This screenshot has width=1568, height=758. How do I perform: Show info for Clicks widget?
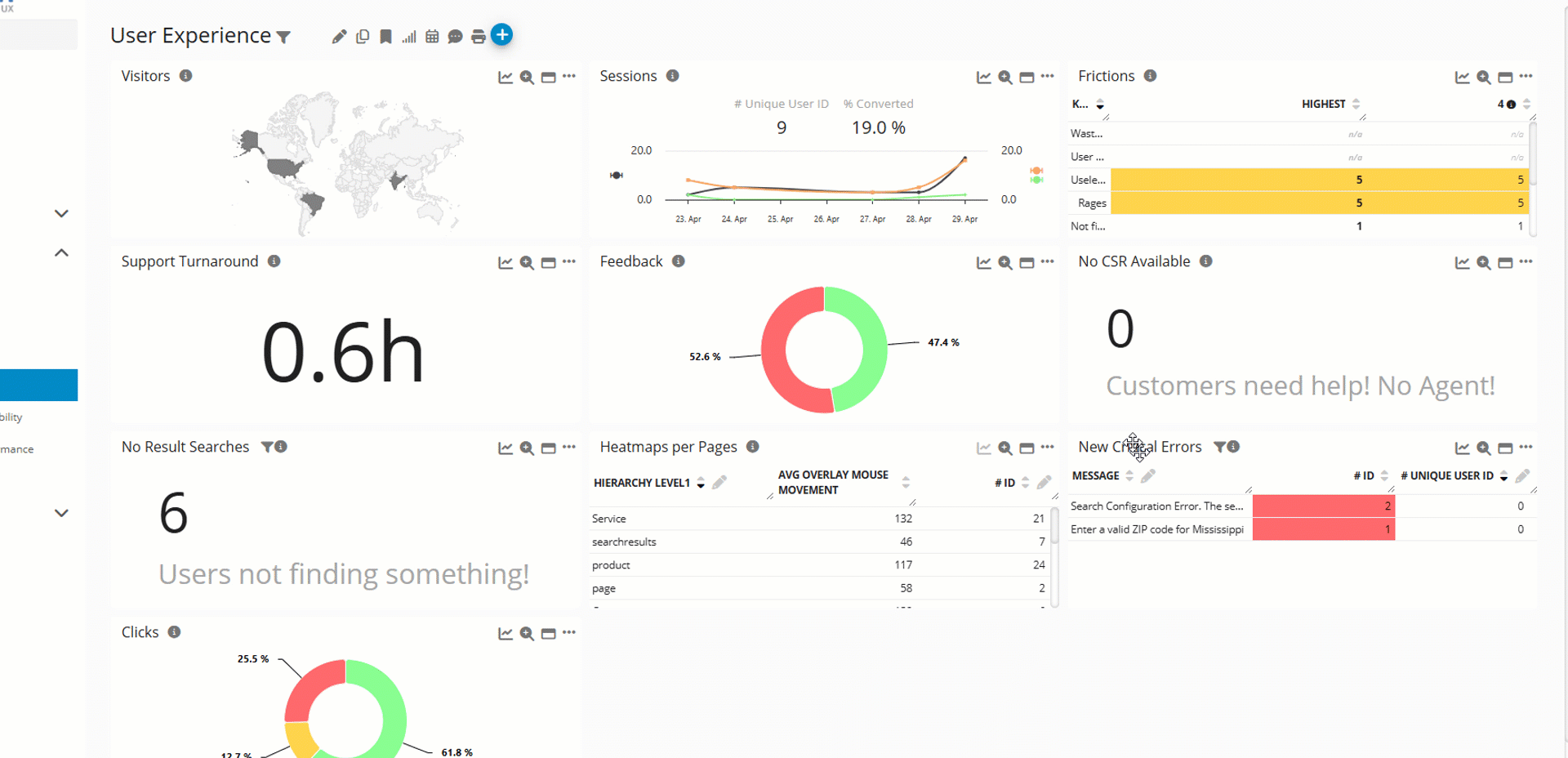174,632
